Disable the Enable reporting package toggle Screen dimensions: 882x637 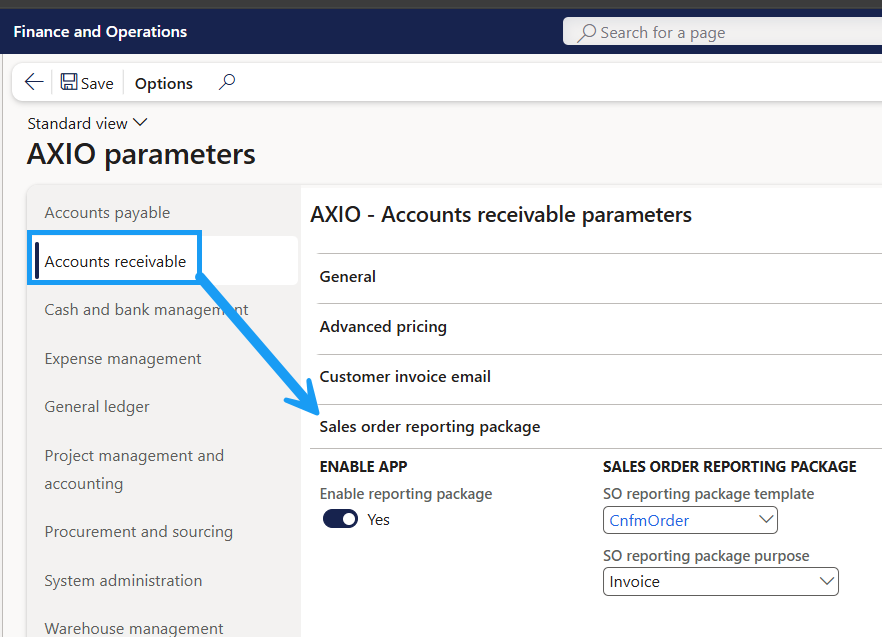click(340, 519)
